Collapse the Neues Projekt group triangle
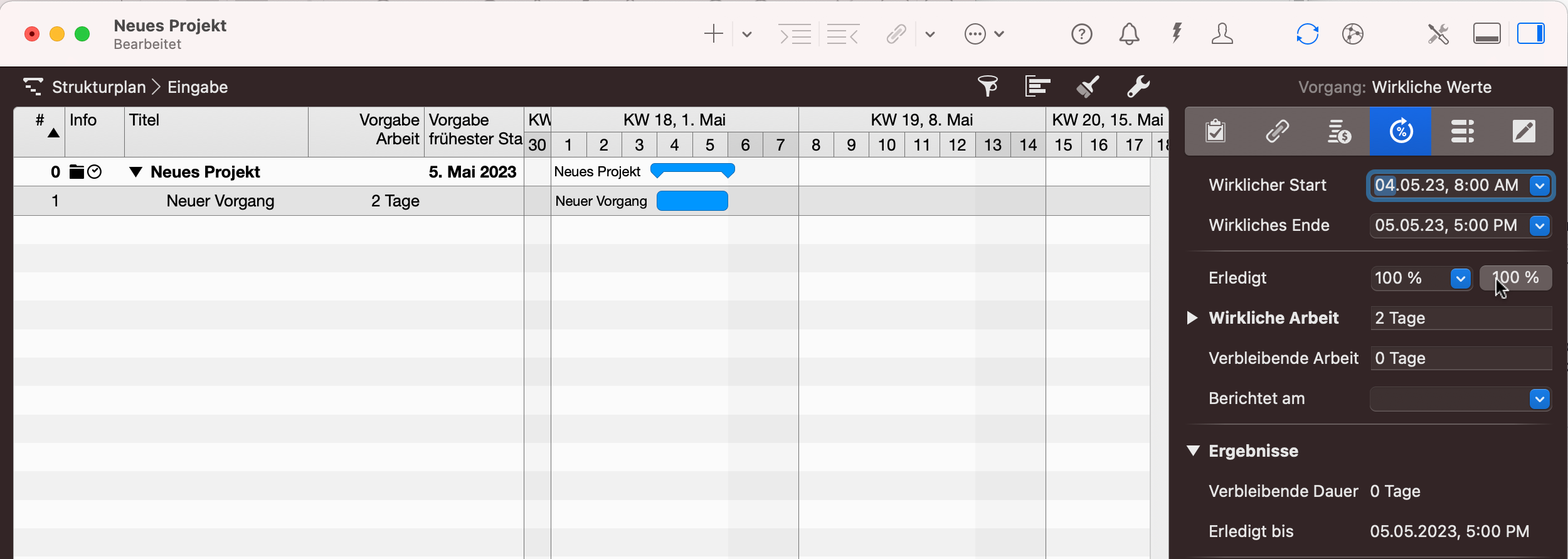Image resolution: width=1568 pixels, height=559 pixels. click(135, 172)
